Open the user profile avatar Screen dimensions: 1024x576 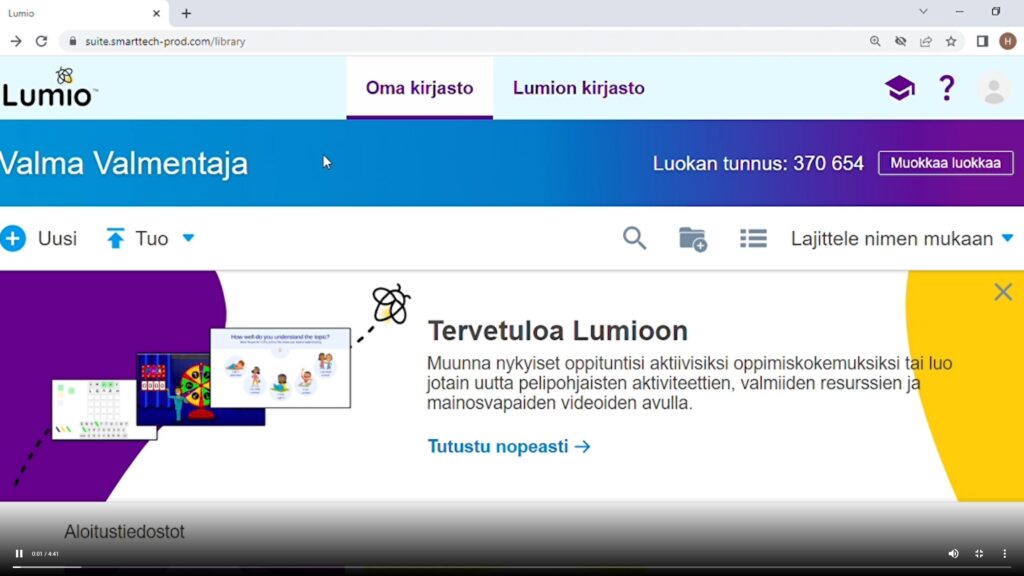coord(993,89)
